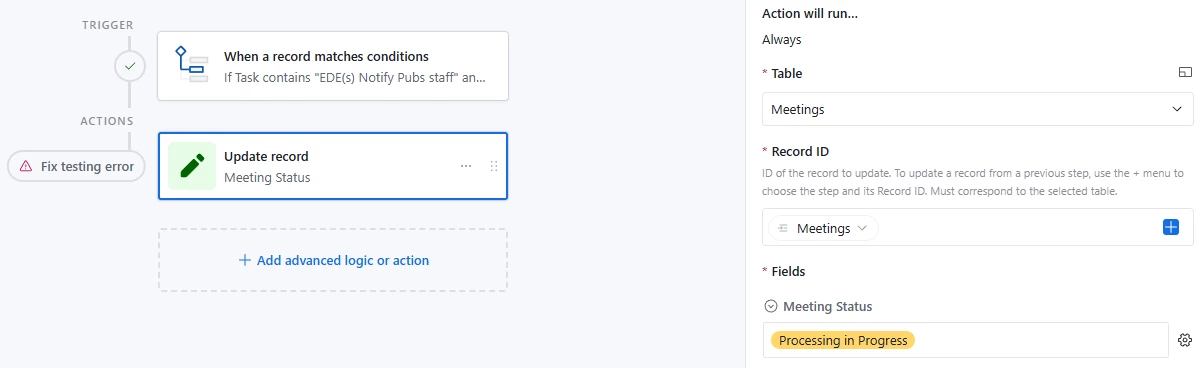Click the blue plus button in Record ID

tap(1172, 228)
